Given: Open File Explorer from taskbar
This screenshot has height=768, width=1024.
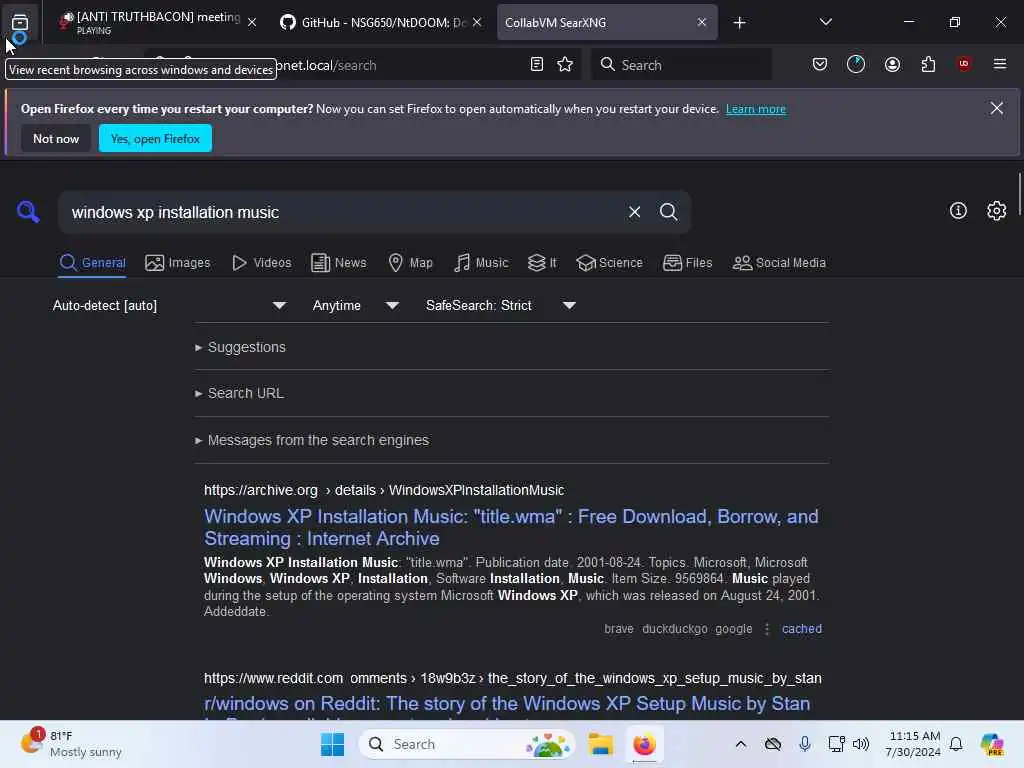Looking at the screenshot, I should click(600, 744).
